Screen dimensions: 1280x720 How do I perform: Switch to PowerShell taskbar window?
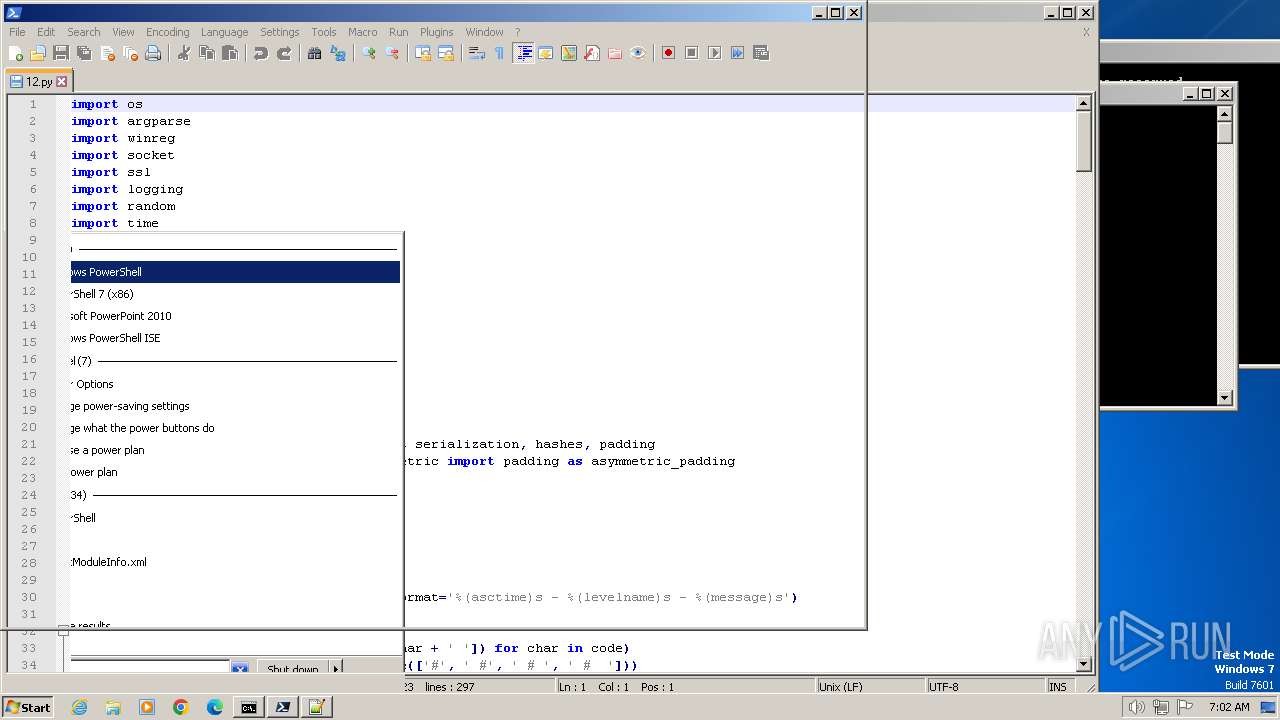(283, 707)
